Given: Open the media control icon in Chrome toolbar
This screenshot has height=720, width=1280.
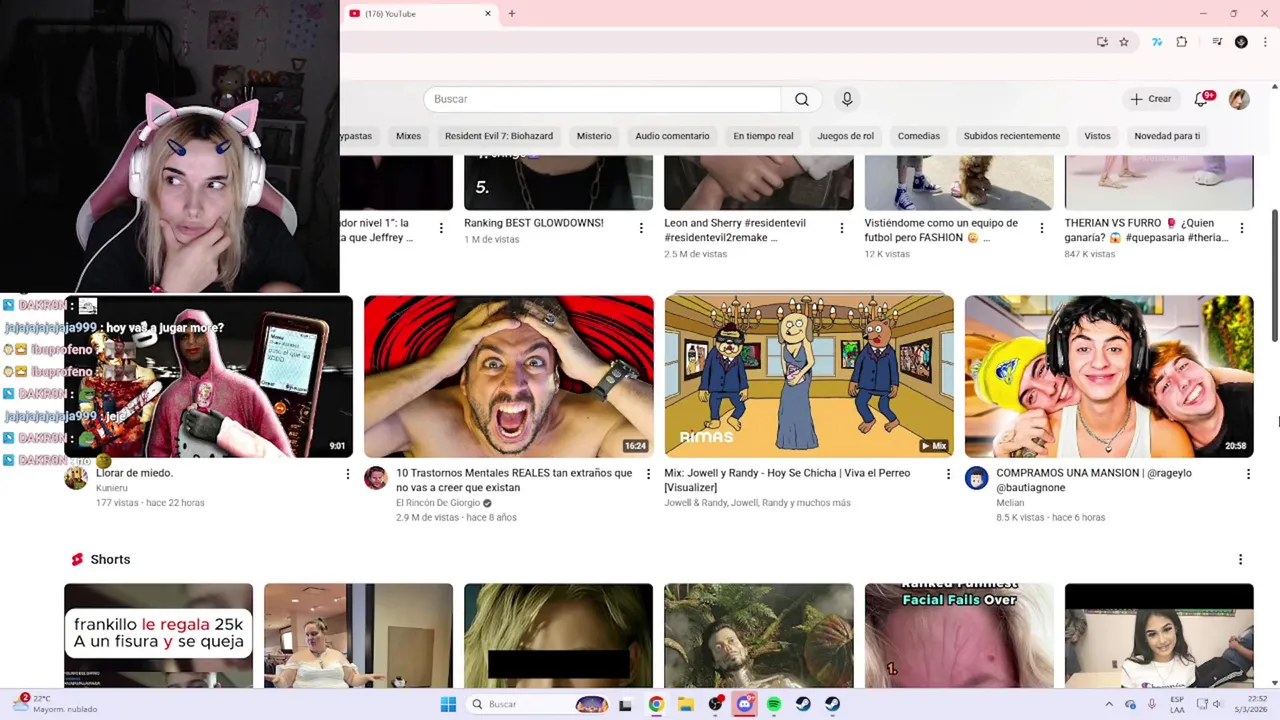Looking at the screenshot, I should pyautogui.click(x=1217, y=42).
